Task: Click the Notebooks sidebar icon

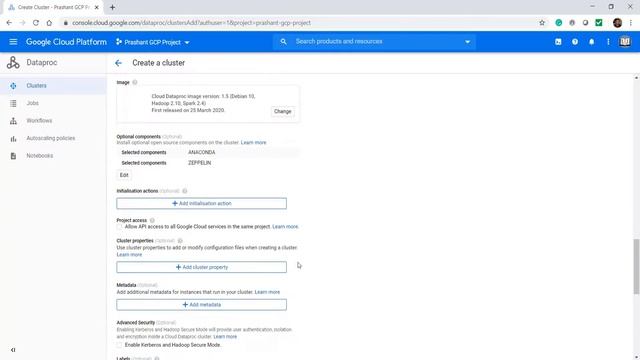Action: click(x=13, y=156)
